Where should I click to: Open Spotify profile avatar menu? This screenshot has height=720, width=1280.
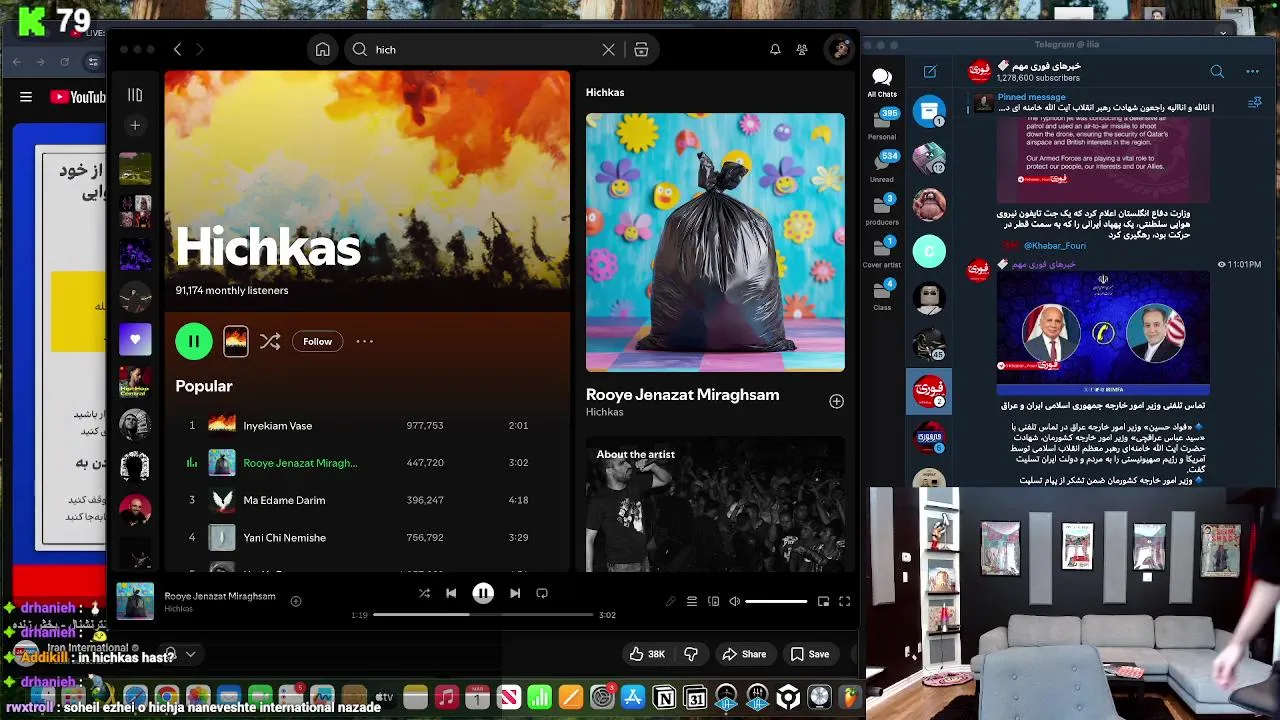coord(839,49)
